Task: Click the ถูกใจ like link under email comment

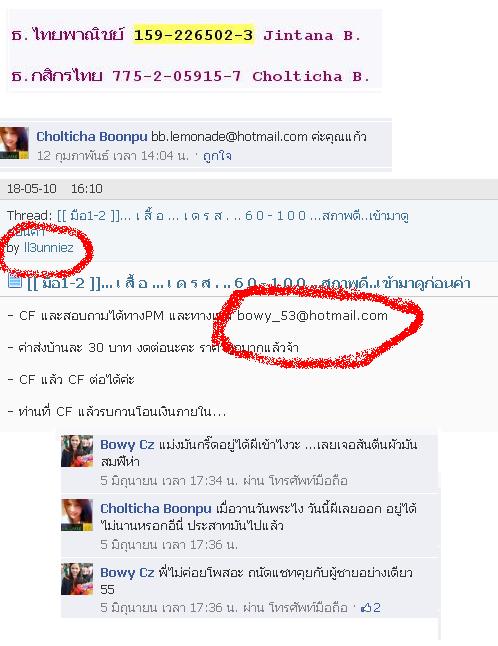Action: coord(217,156)
